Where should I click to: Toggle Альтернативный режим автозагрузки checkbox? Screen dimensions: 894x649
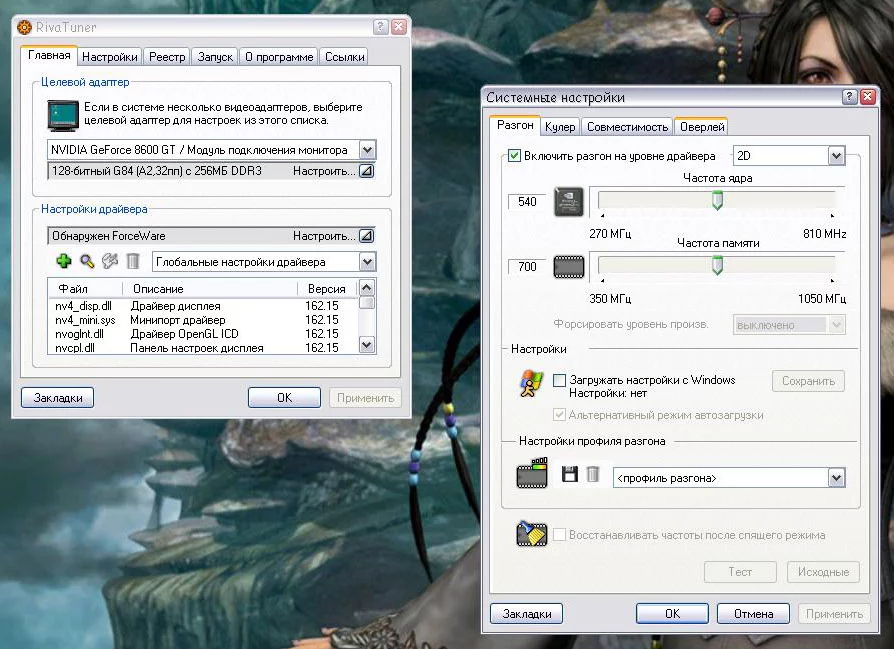[560, 415]
